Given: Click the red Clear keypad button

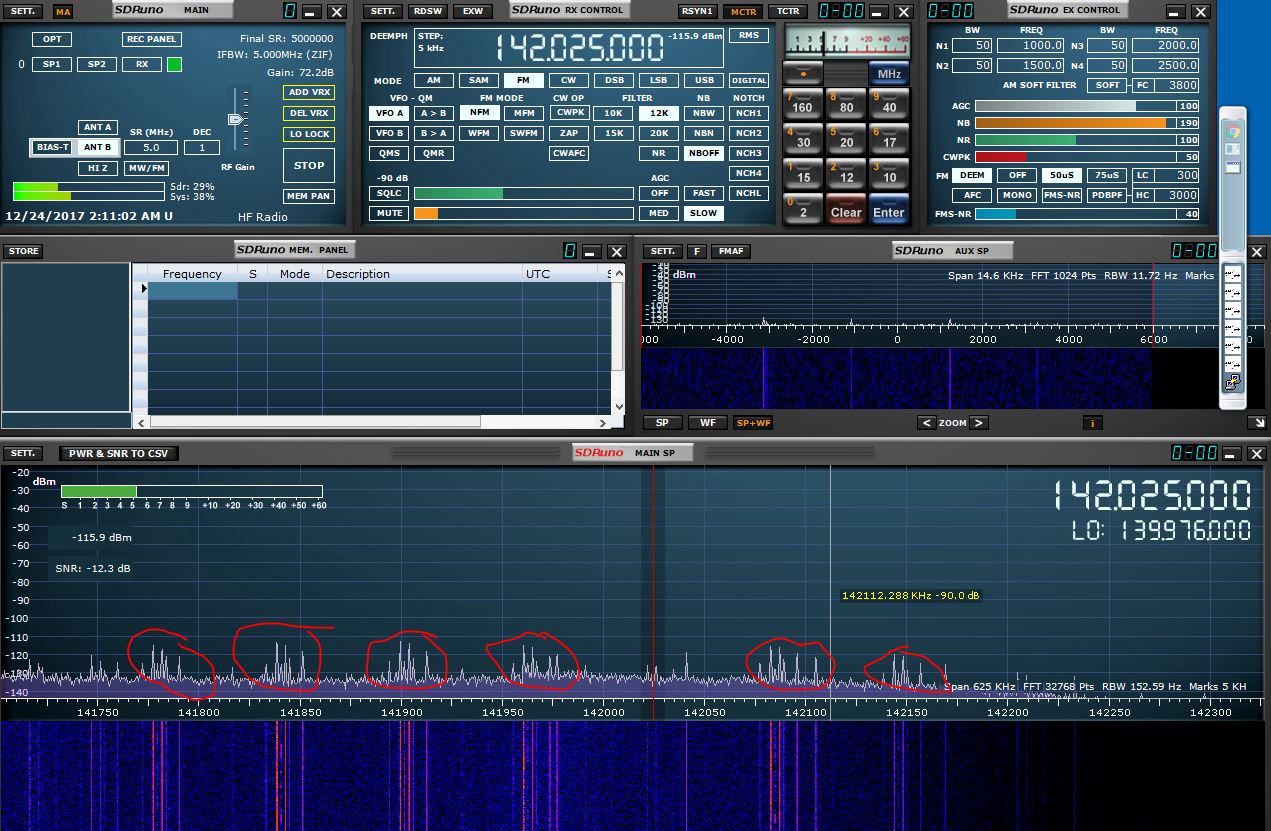Looking at the screenshot, I should [846, 208].
